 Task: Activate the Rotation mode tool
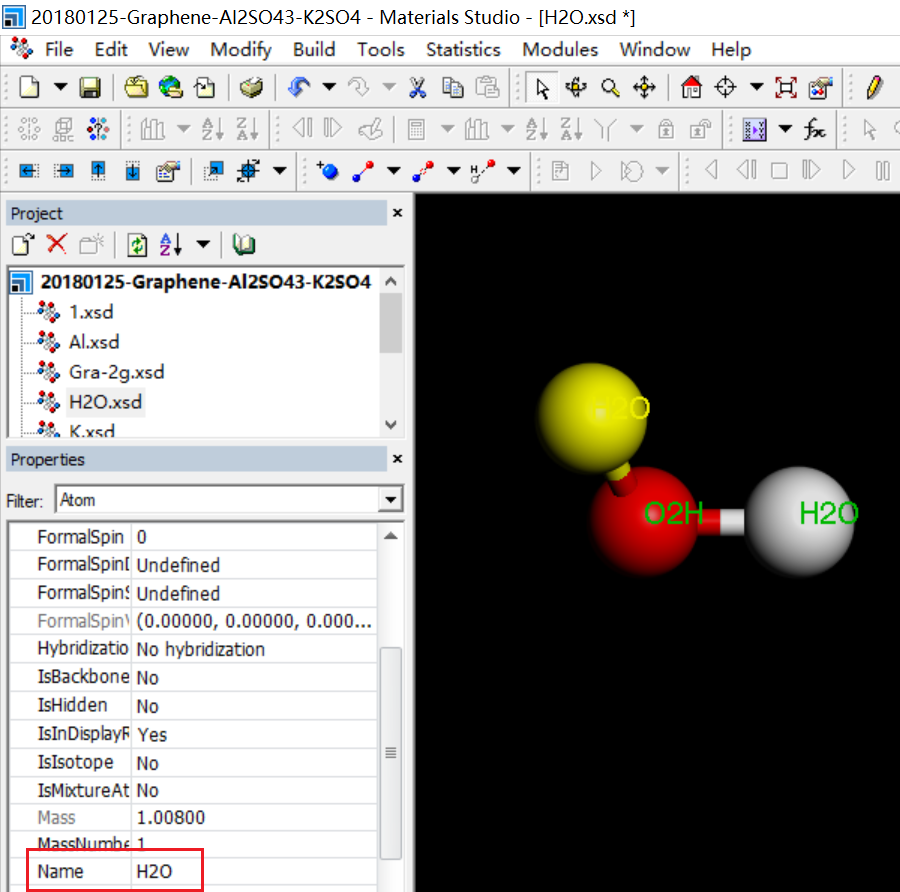click(x=576, y=87)
